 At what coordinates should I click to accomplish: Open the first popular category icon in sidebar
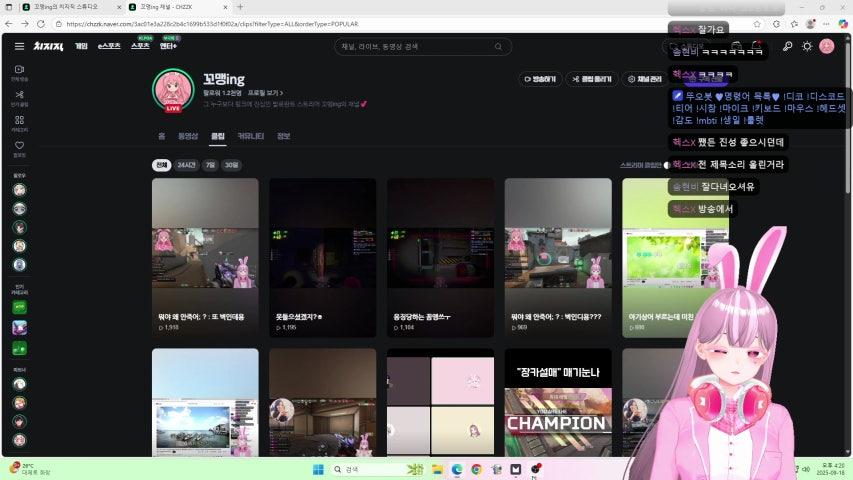click(x=20, y=307)
